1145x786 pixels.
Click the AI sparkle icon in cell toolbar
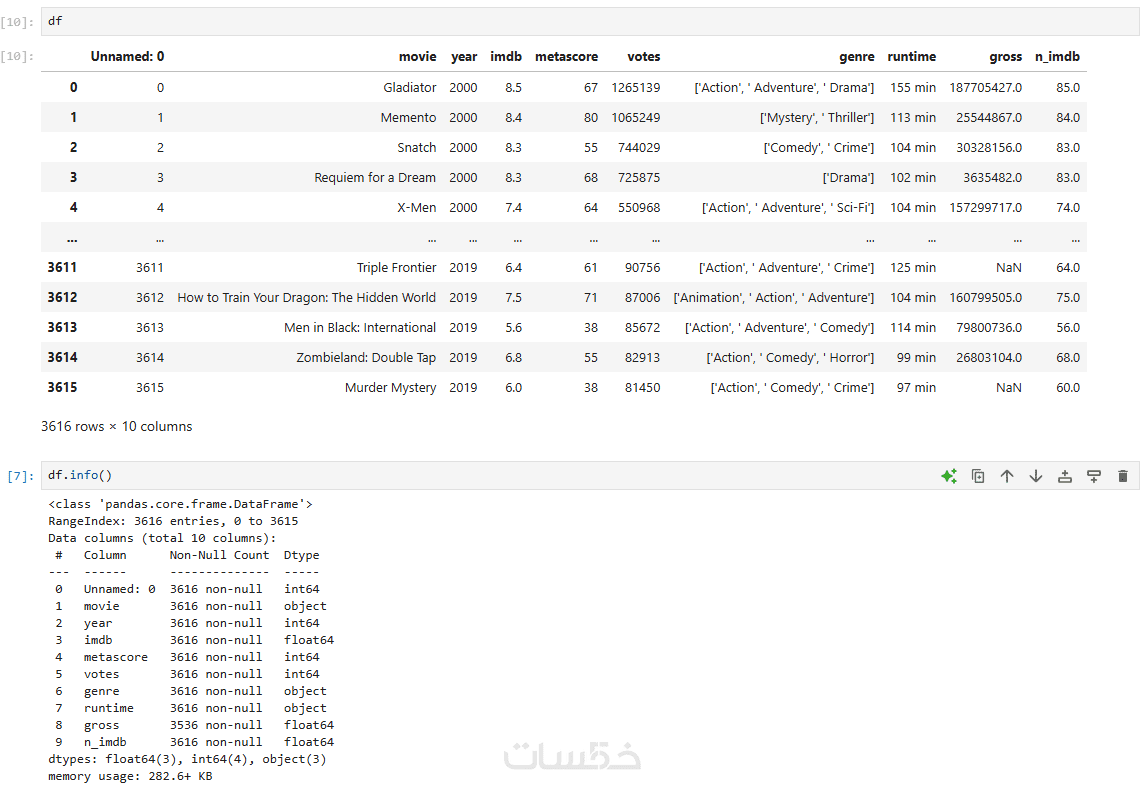pos(949,476)
